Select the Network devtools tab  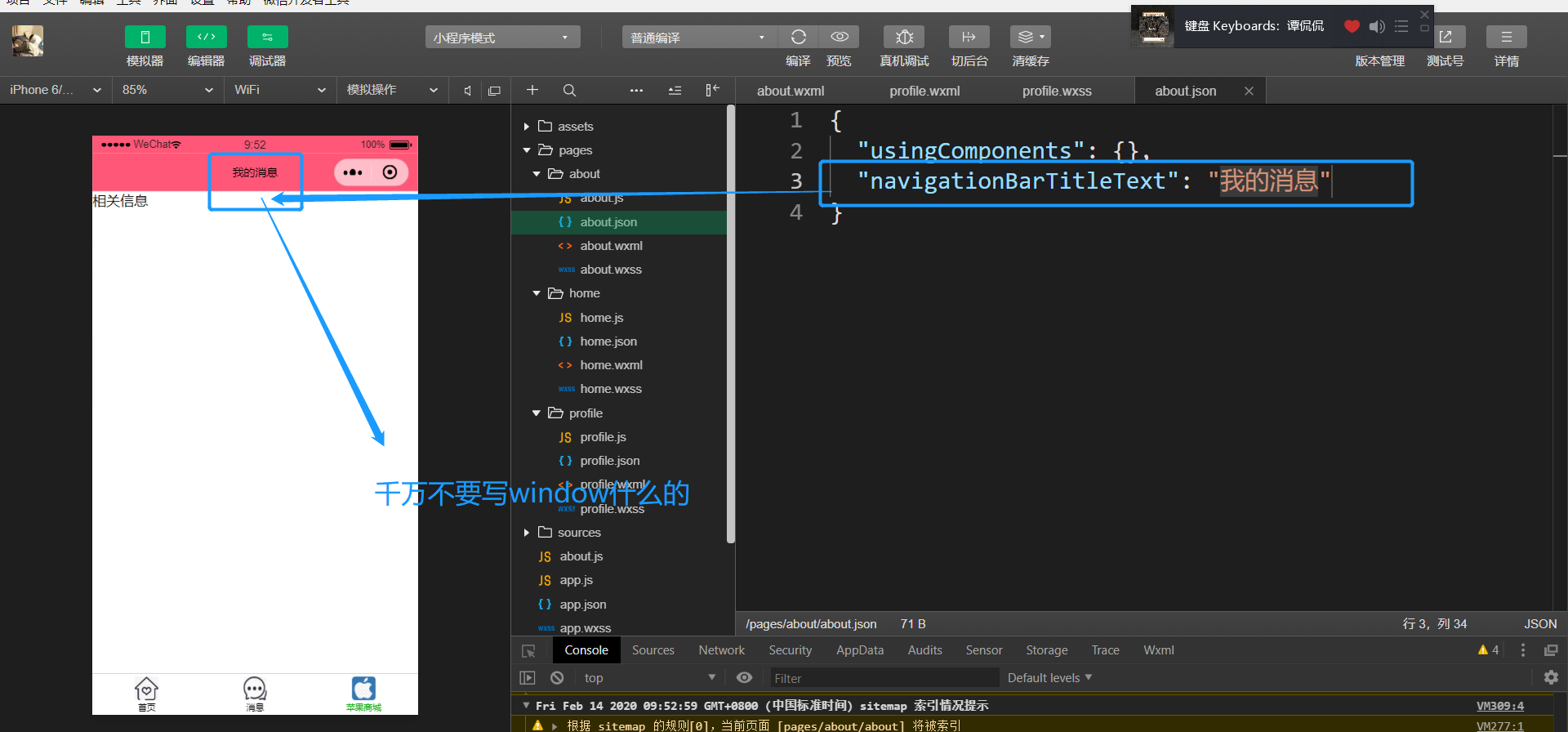coord(722,650)
